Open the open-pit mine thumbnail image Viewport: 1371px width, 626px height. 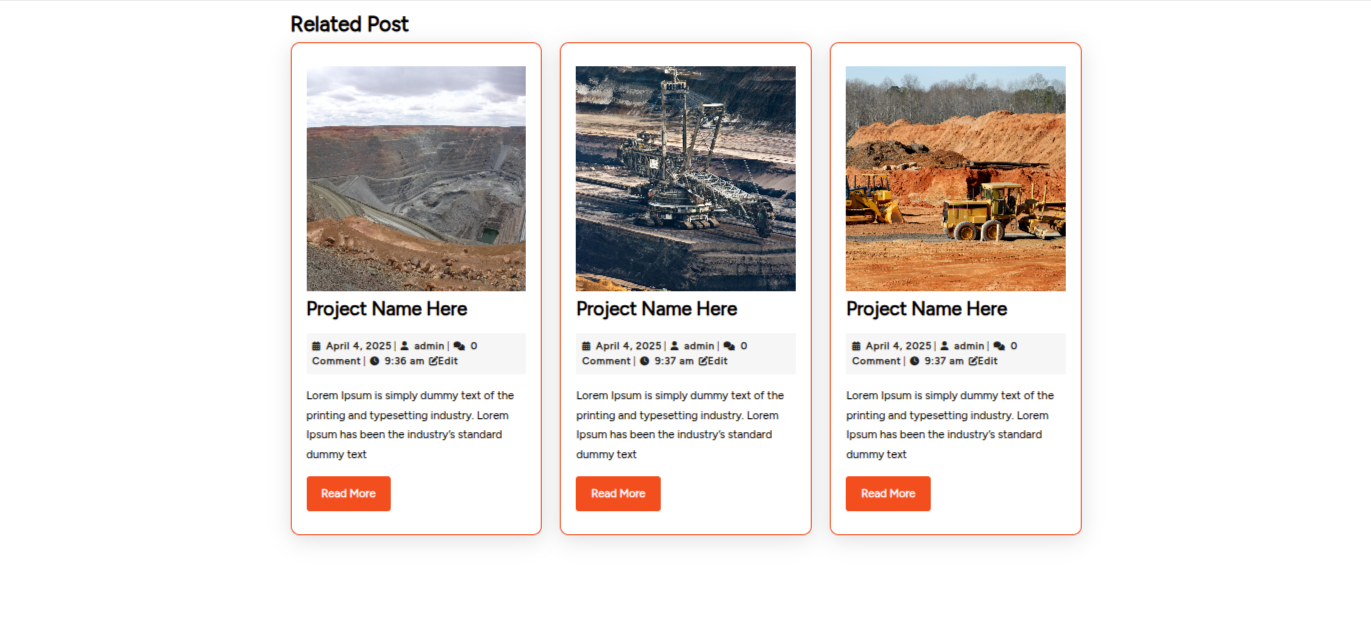tap(416, 178)
